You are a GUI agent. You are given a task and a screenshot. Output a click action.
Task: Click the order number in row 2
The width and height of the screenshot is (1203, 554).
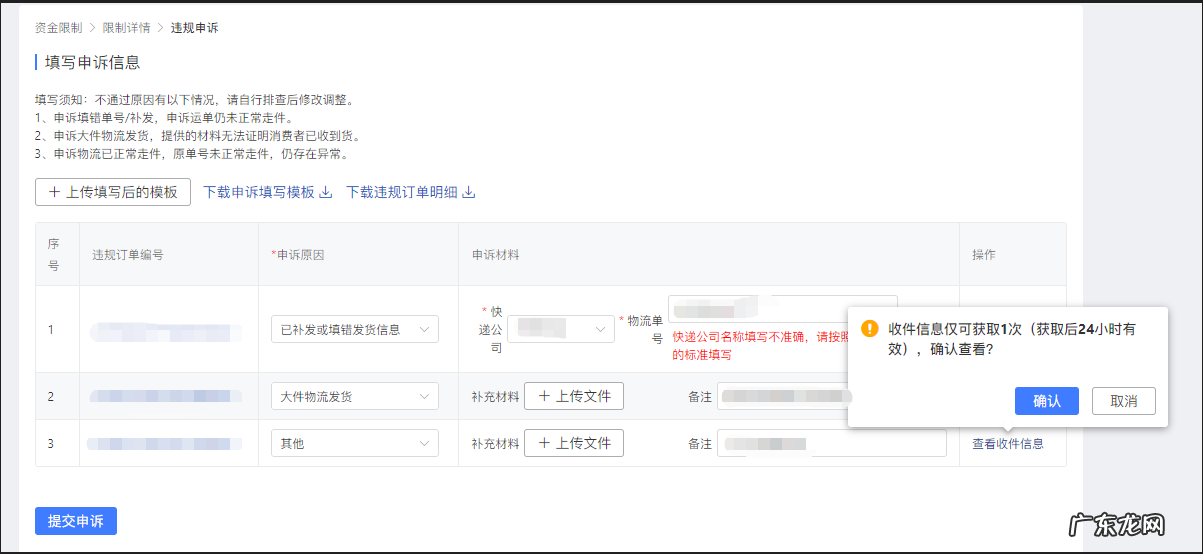tap(166, 396)
